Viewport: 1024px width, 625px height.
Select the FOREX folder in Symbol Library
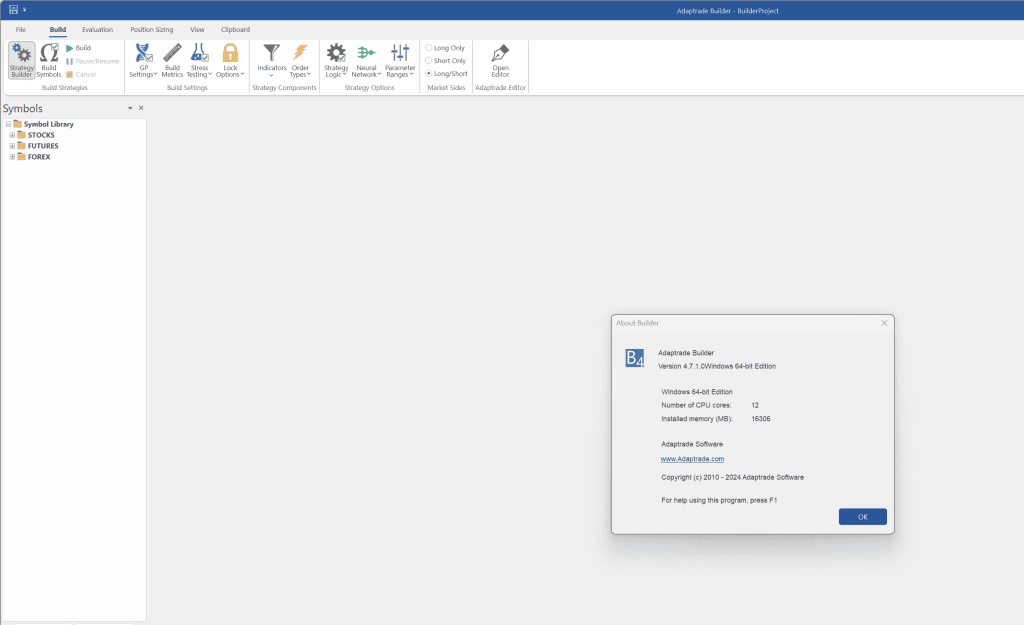pyautogui.click(x=39, y=157)
